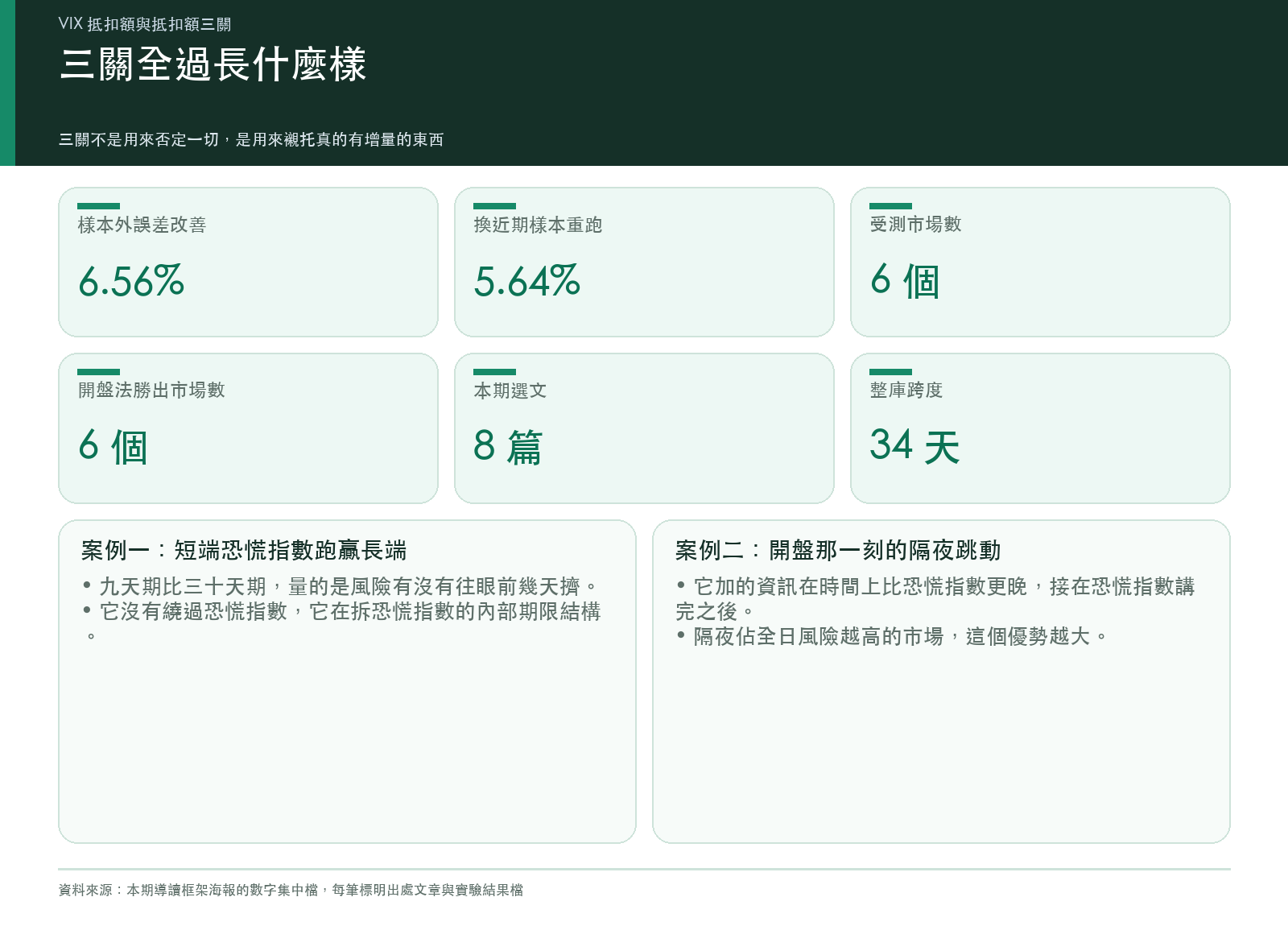Click the 6.56% value
This screenshot has width=1288, height=926.
tap(131, 281)
